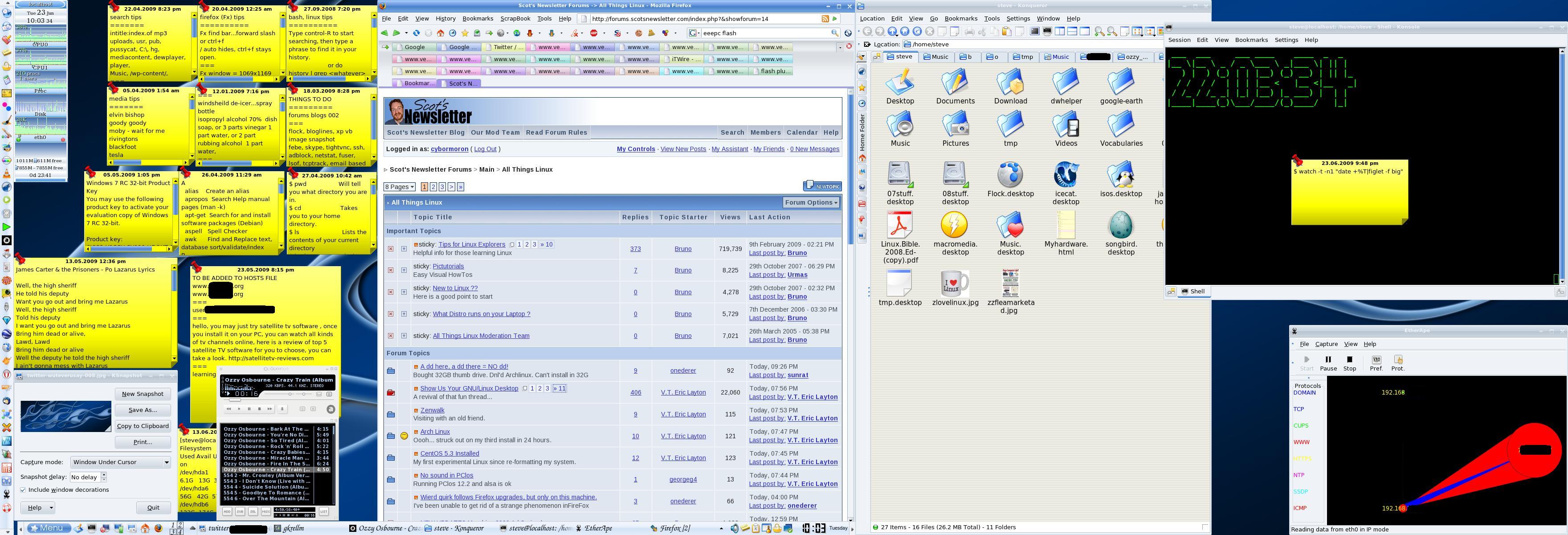
Task: Open KDE Menu button on taskbar
Action: (49, 528)
